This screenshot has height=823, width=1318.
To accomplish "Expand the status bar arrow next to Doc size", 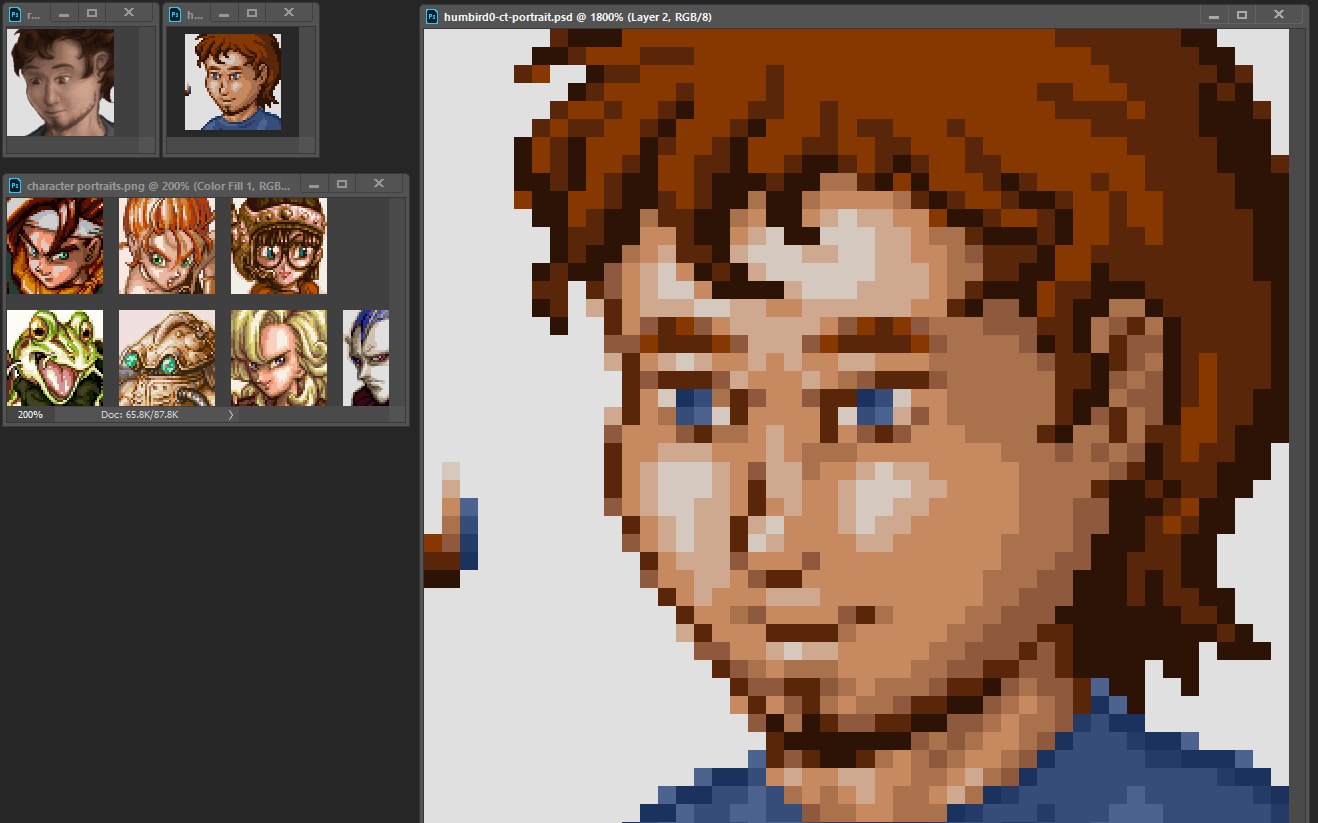I will click(x=231, y=414).
